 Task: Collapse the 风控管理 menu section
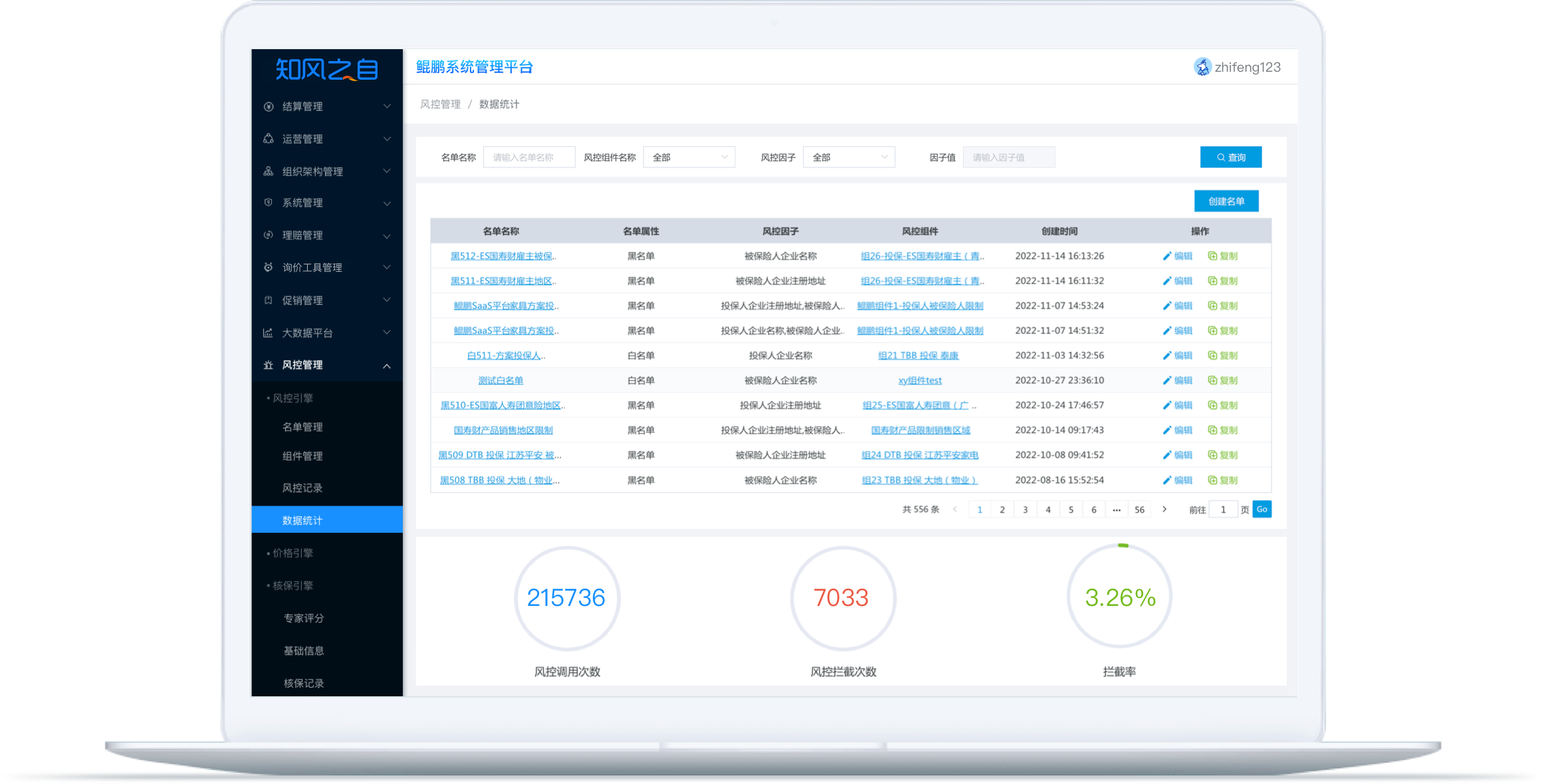[x=386, y=365]
